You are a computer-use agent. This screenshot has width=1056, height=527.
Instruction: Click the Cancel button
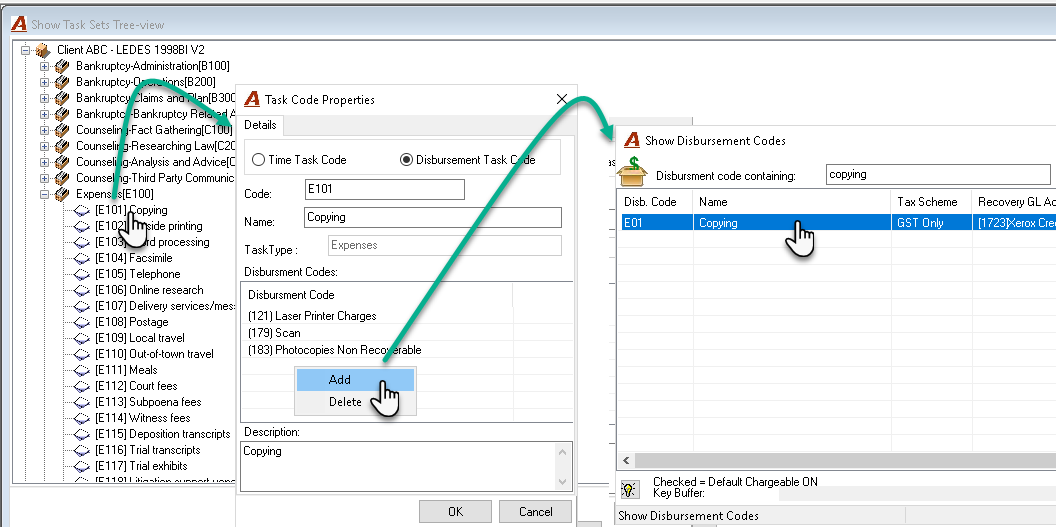tap(535, 512)
